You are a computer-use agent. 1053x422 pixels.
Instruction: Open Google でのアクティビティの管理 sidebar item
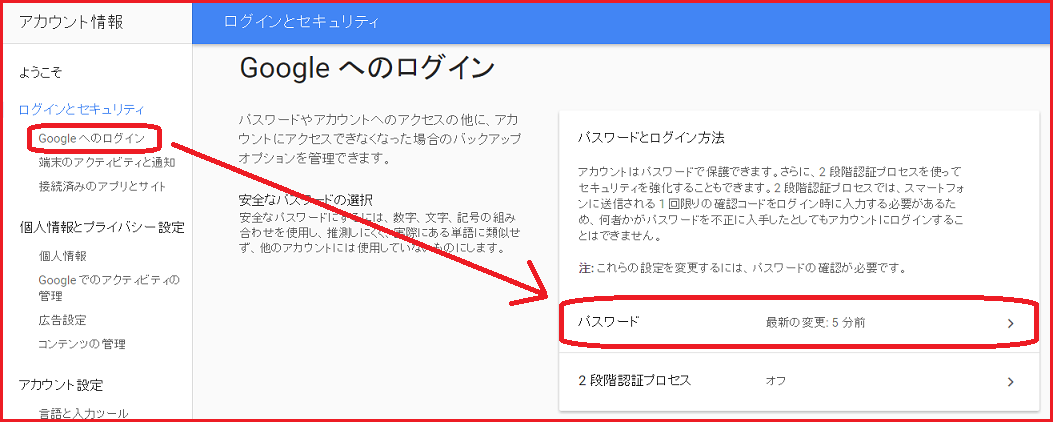tap(109, 288)
